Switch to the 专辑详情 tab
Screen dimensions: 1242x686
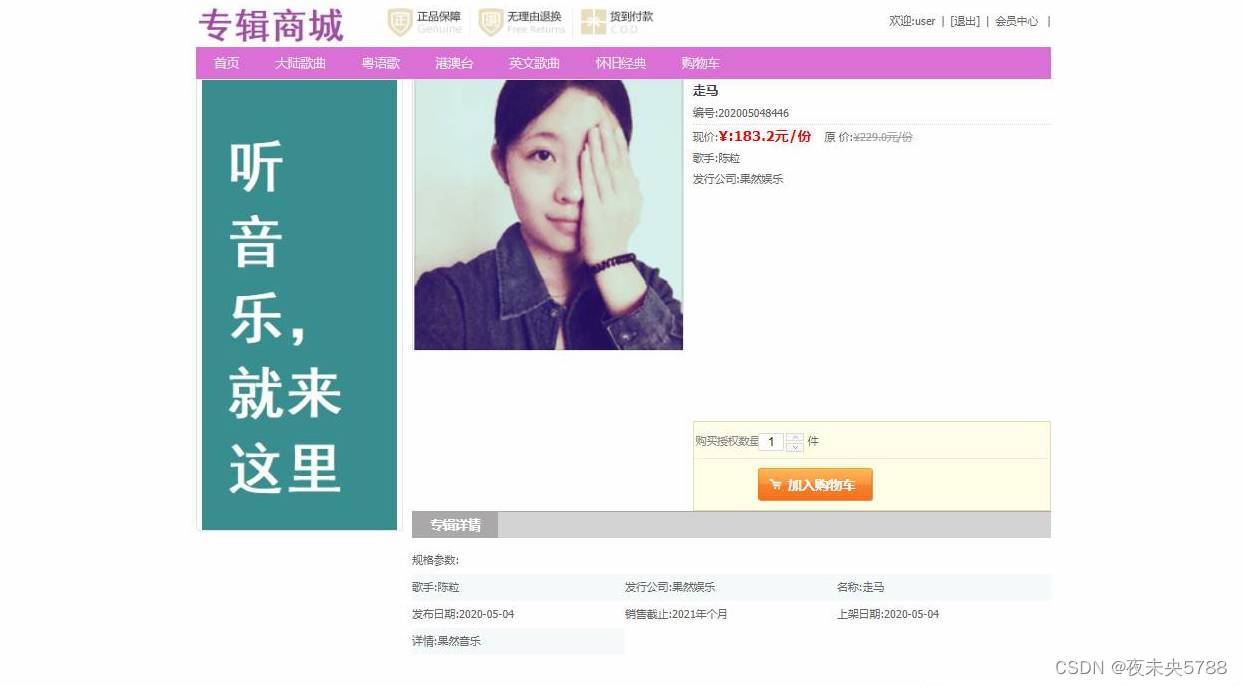(x=455, y=525)
